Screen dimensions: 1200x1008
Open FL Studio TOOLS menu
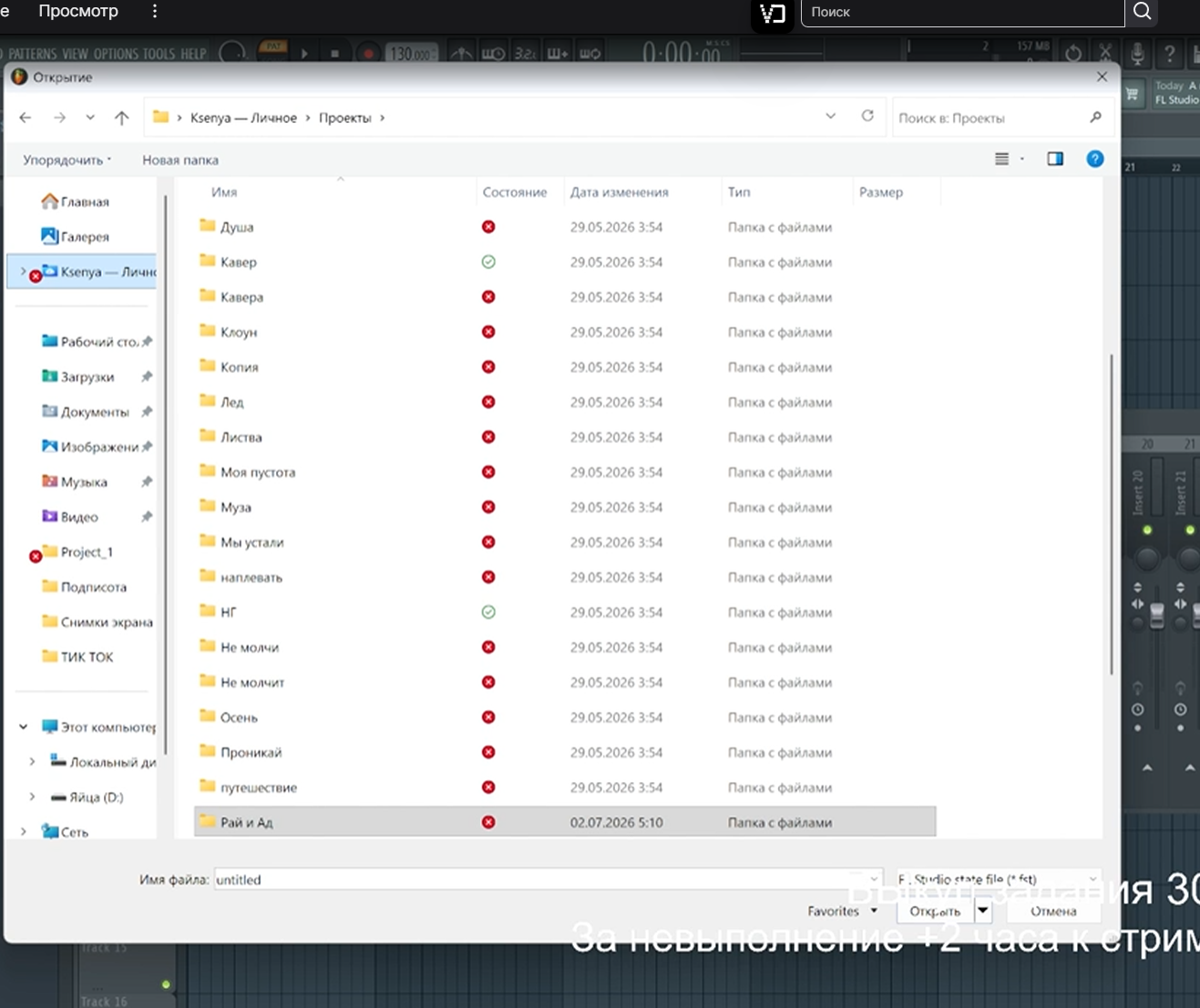(159, 54)
